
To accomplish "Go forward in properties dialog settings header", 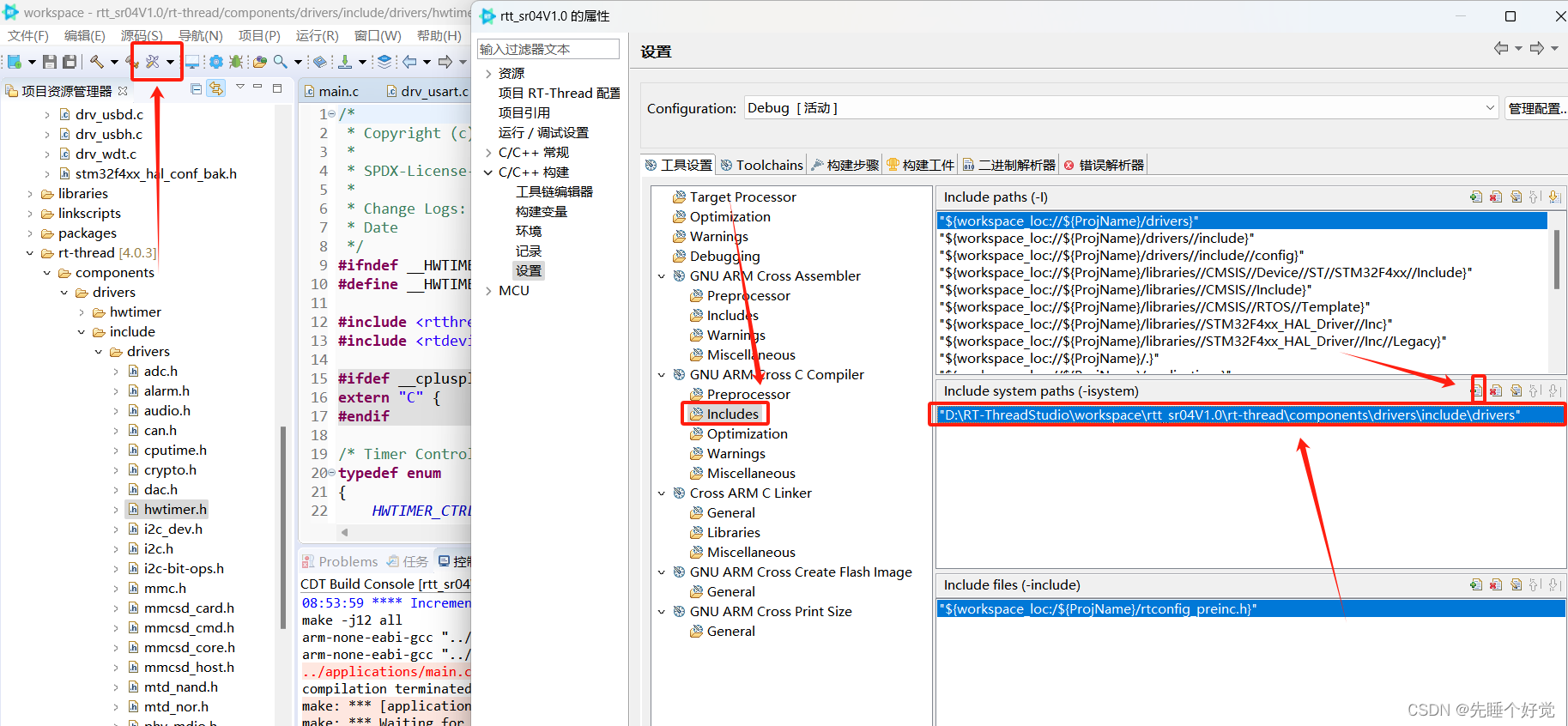I will pyautogui.click(x=1537, y=48).
